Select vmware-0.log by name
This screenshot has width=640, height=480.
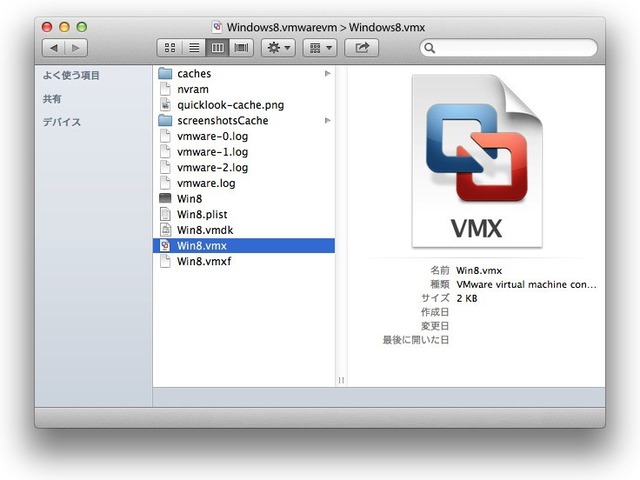pyautogui.click(x=212, y=136)
